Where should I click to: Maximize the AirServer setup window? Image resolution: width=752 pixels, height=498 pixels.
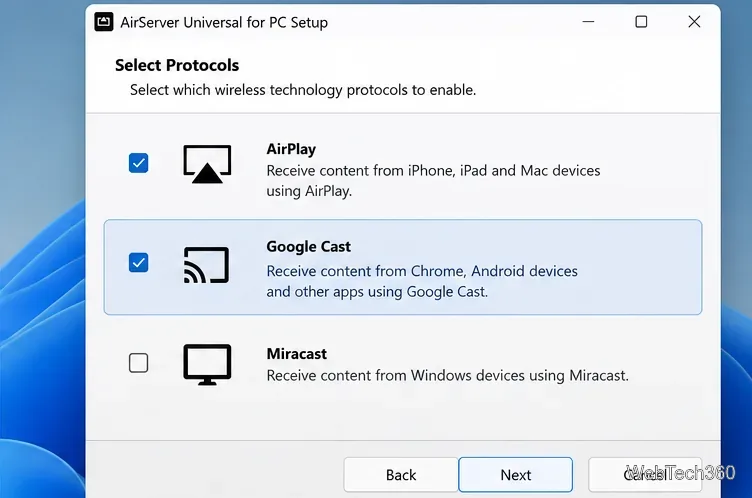641,22
